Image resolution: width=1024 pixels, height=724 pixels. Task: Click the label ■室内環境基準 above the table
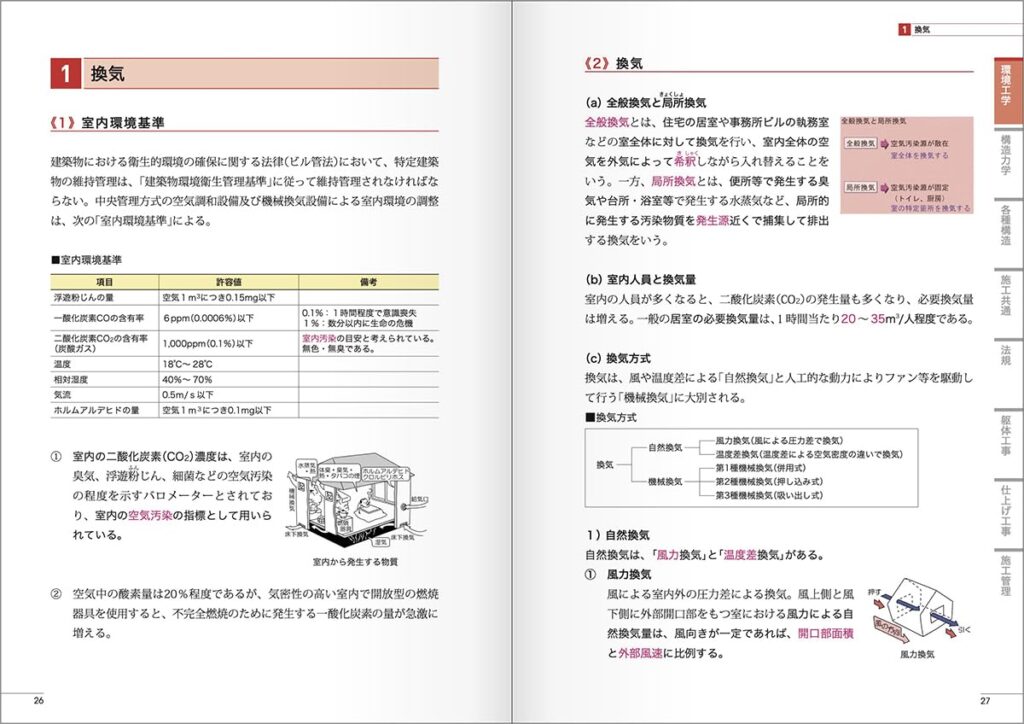coord(86,260)
